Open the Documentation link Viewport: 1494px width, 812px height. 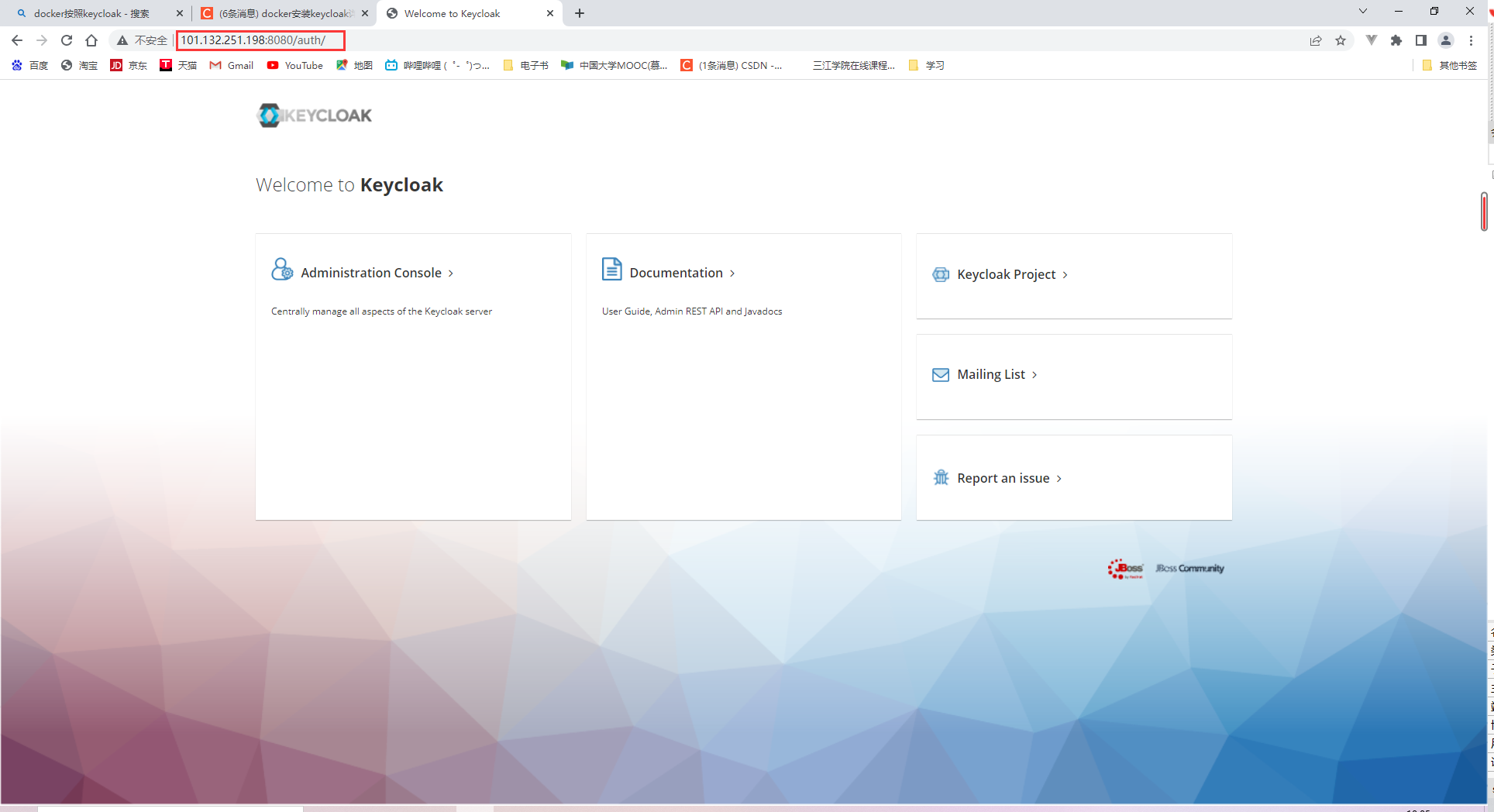(683, 273)
